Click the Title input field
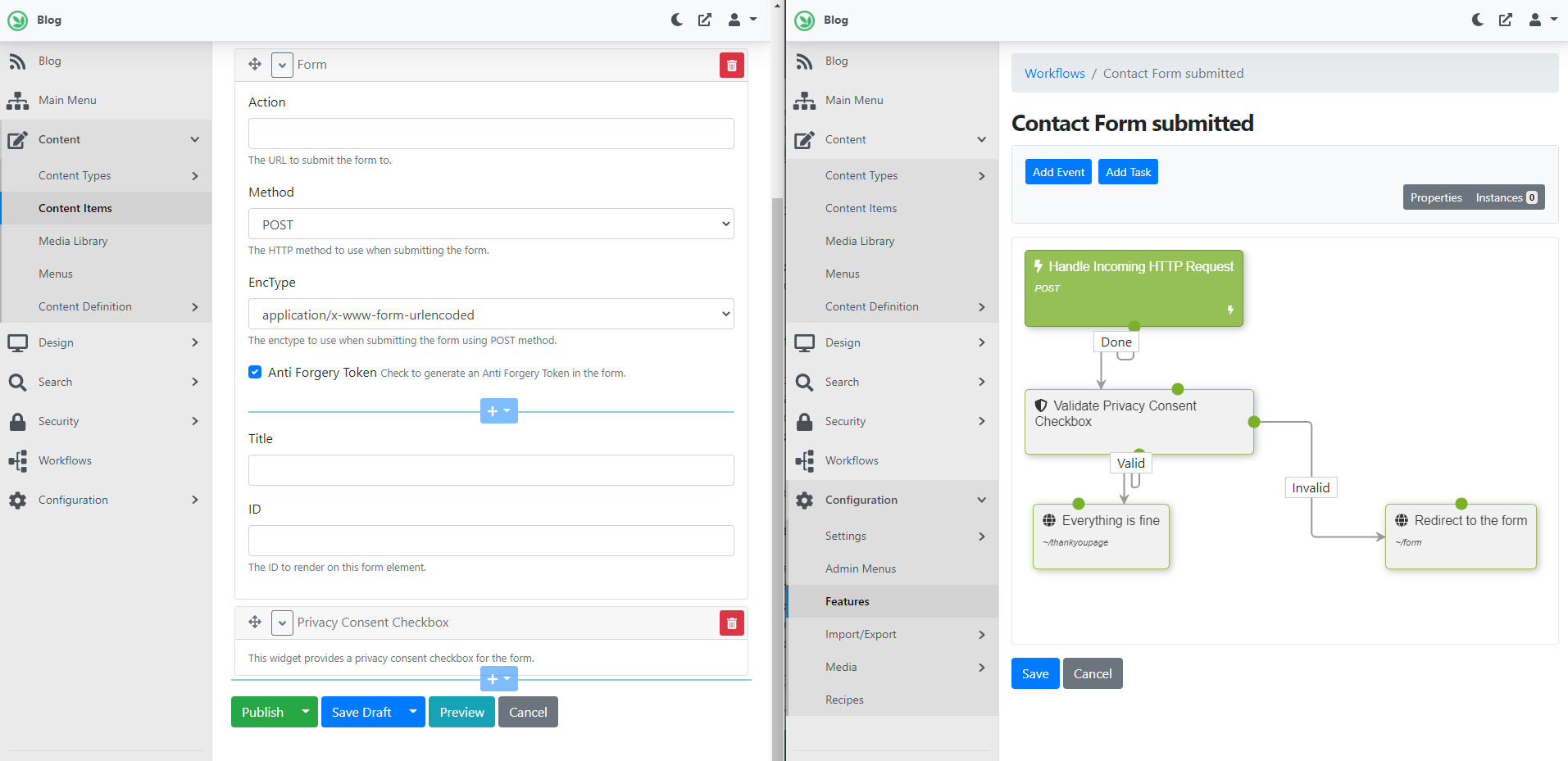Screen dimensions: 1568x761 point(491,470)
